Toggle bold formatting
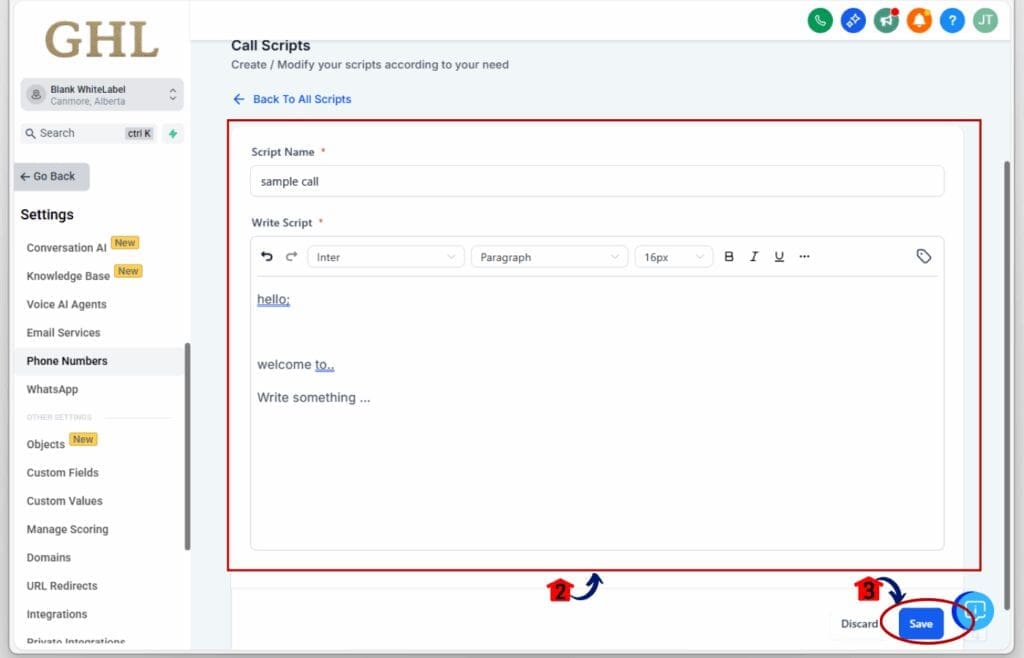The height and width of the screenshot is (658, 1024). pyautogui.click(x=729, y=257)
